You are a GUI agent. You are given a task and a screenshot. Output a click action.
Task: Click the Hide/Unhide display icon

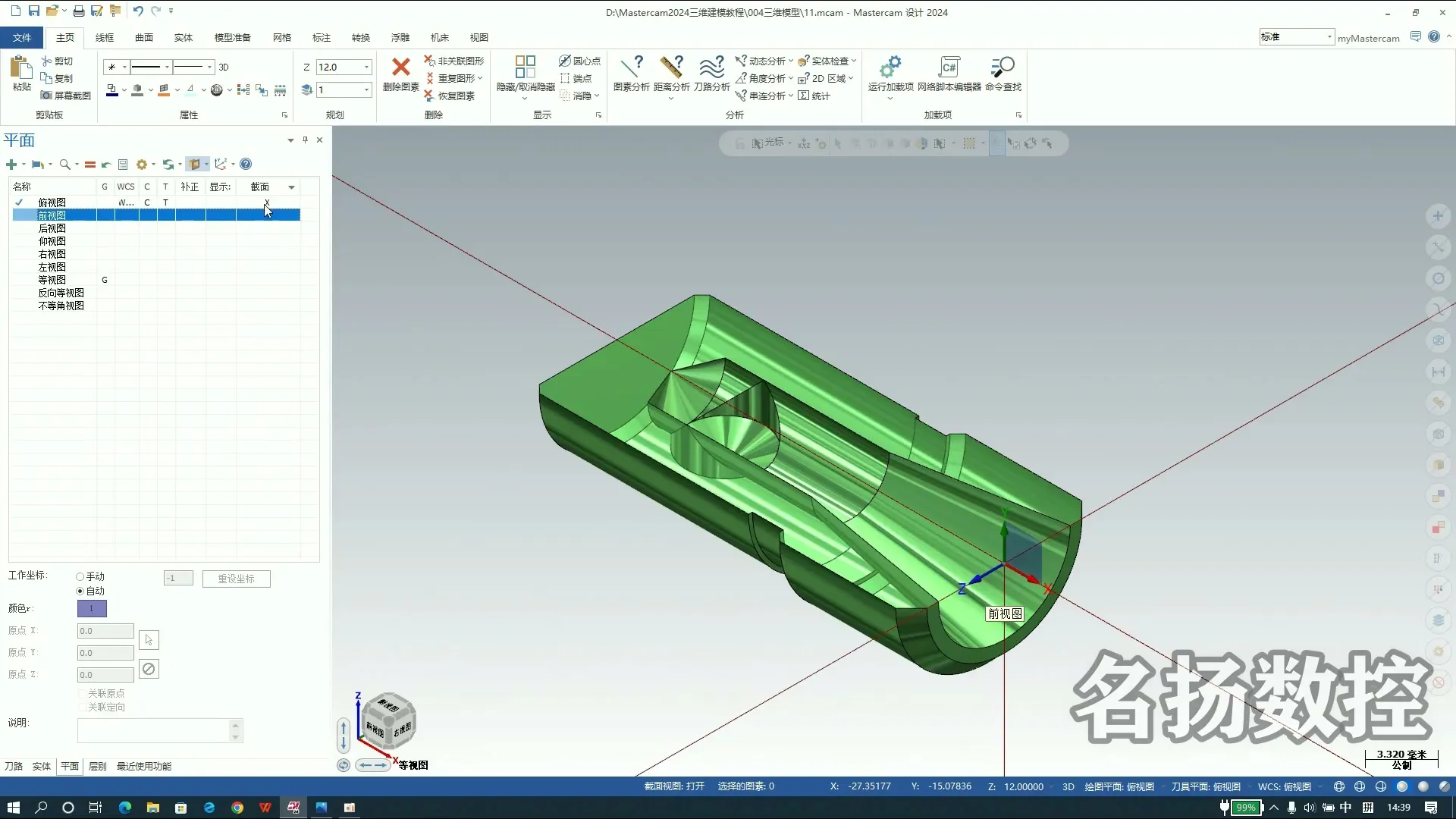[525, 67]
